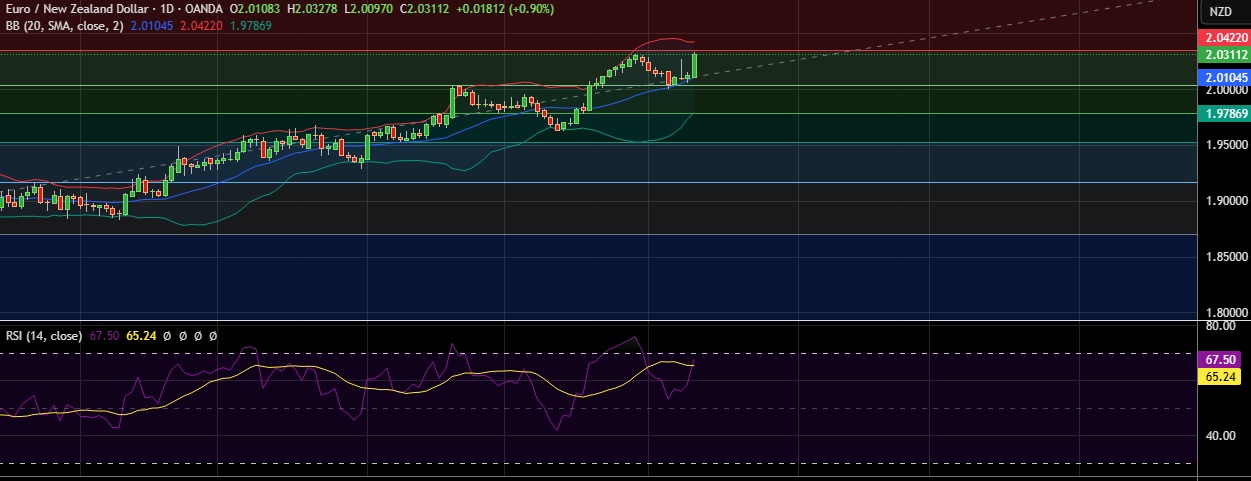The height and width of the screenshot is (481, 1251).
Task: Click the blue 2.01045 BB basis price tag
Action: [1224, 77]
